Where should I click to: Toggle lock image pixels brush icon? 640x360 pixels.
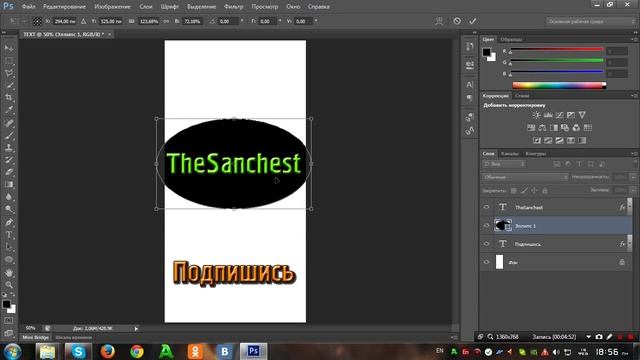point(524,191)
